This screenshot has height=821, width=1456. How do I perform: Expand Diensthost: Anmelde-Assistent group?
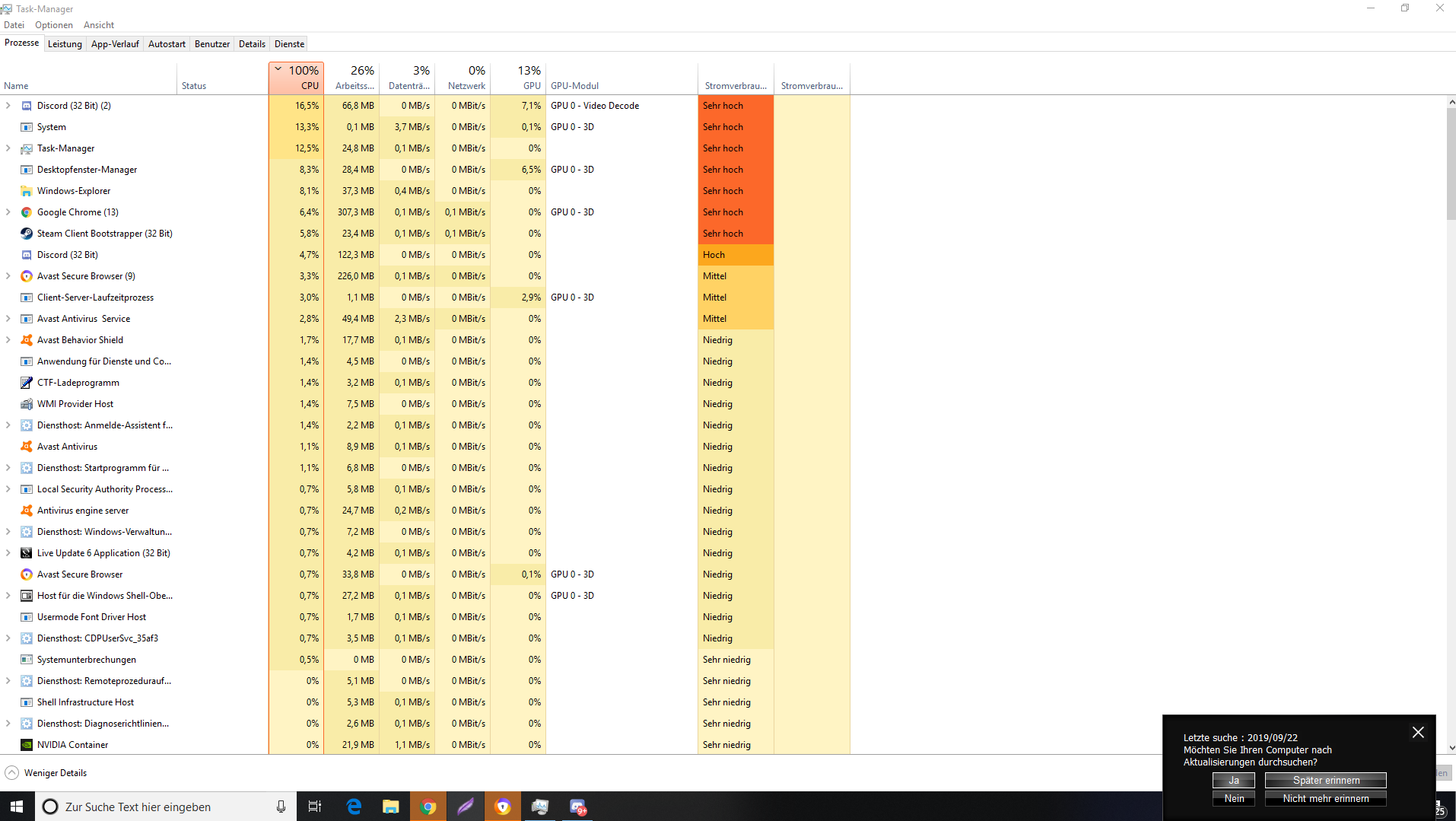click(8, 425)
